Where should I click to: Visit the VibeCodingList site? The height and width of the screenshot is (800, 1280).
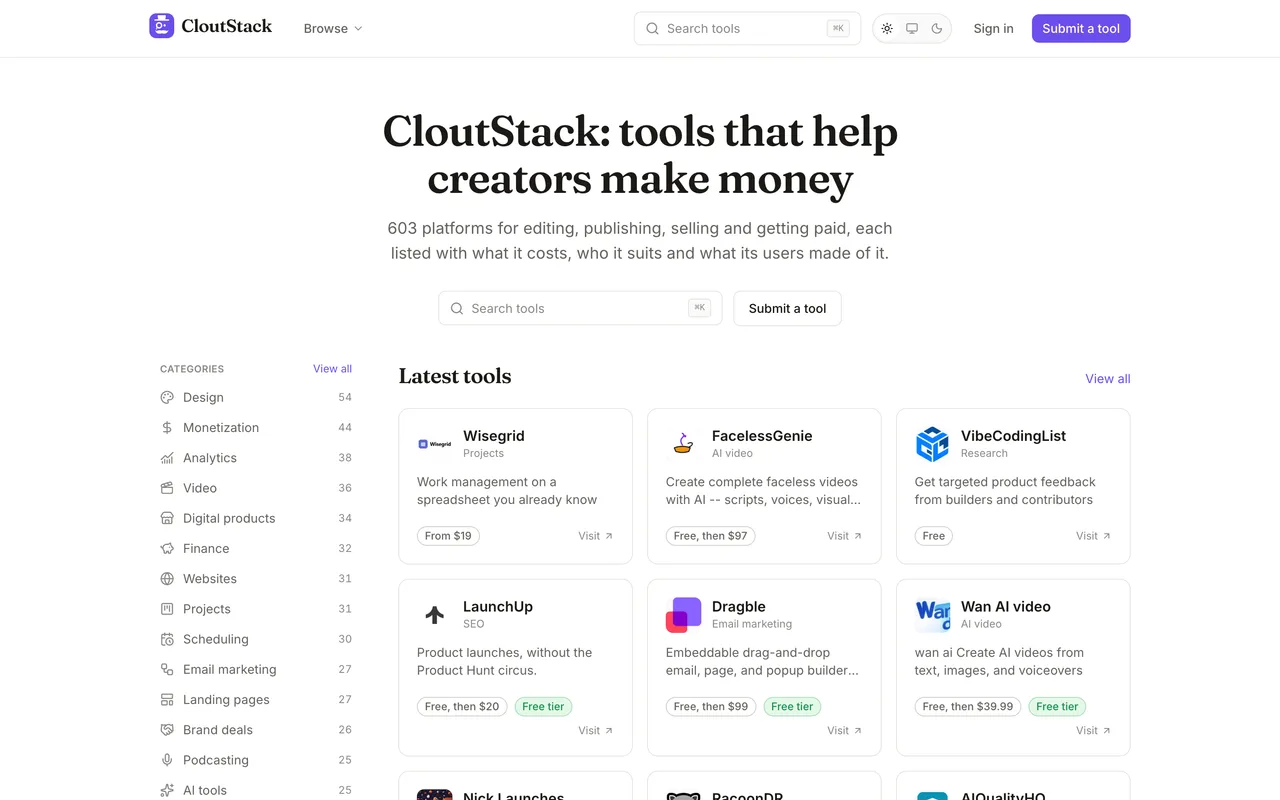click(1094, 536)
